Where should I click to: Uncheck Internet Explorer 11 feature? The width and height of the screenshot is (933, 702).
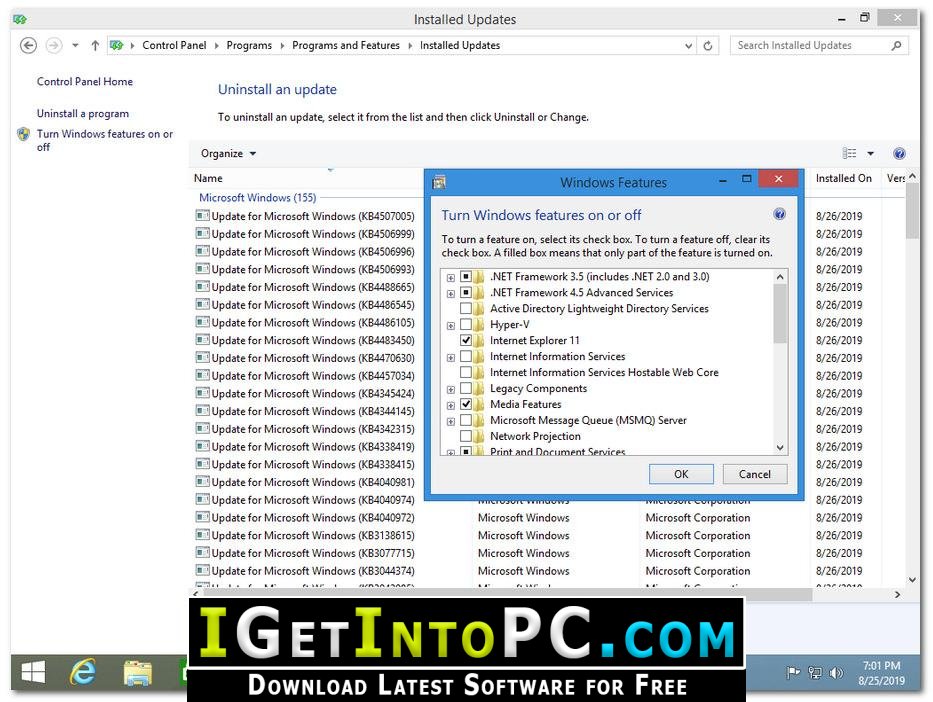tap(466, 341)
